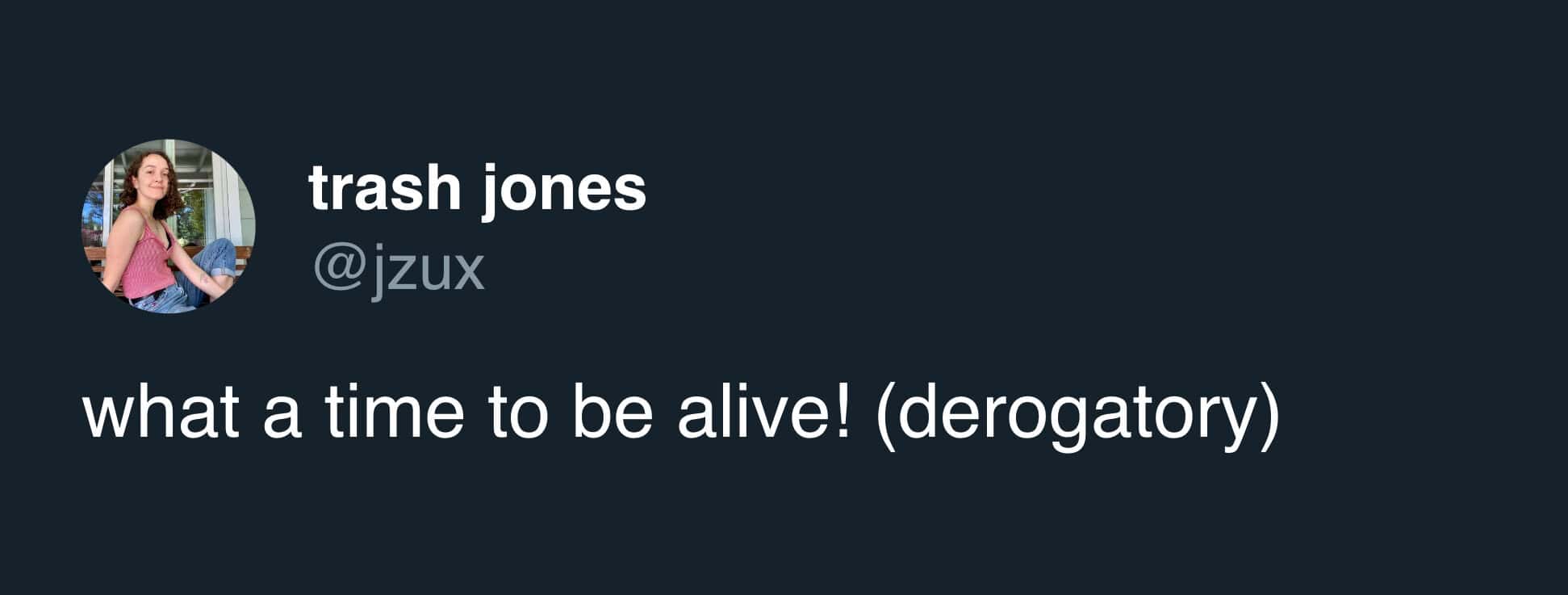Open the @jzux handle link
This screenshot has width=1568, height=595.
(x=399, y=269)
